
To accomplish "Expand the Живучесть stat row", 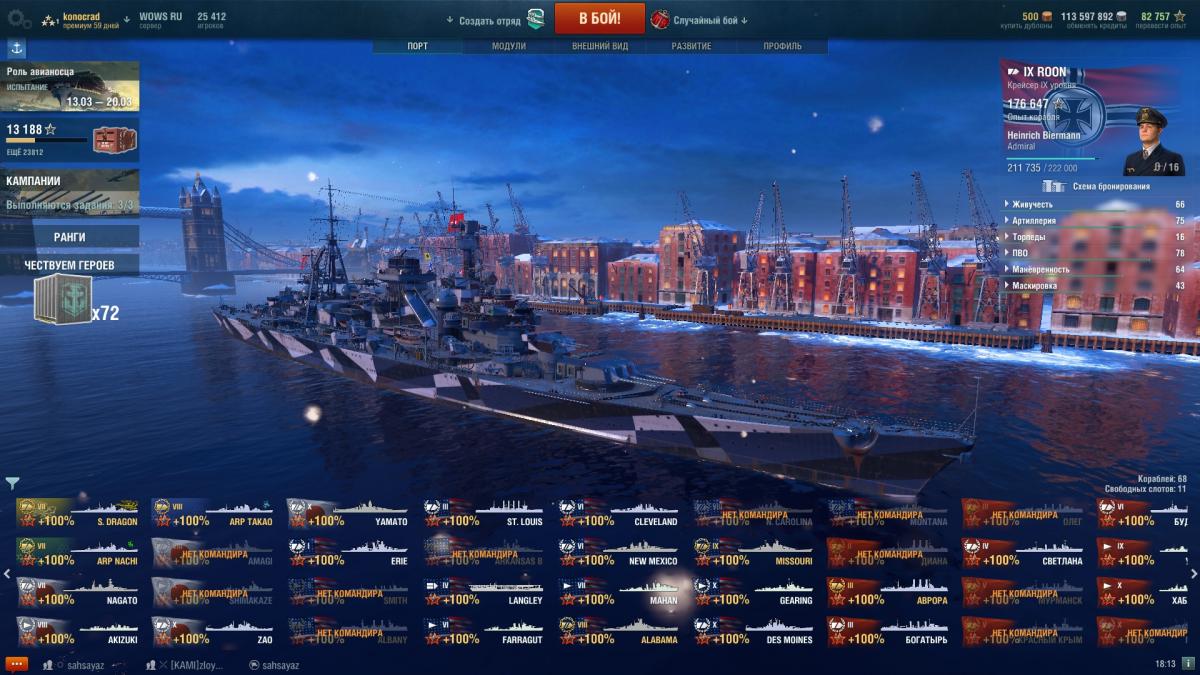I will point(1094,204).
